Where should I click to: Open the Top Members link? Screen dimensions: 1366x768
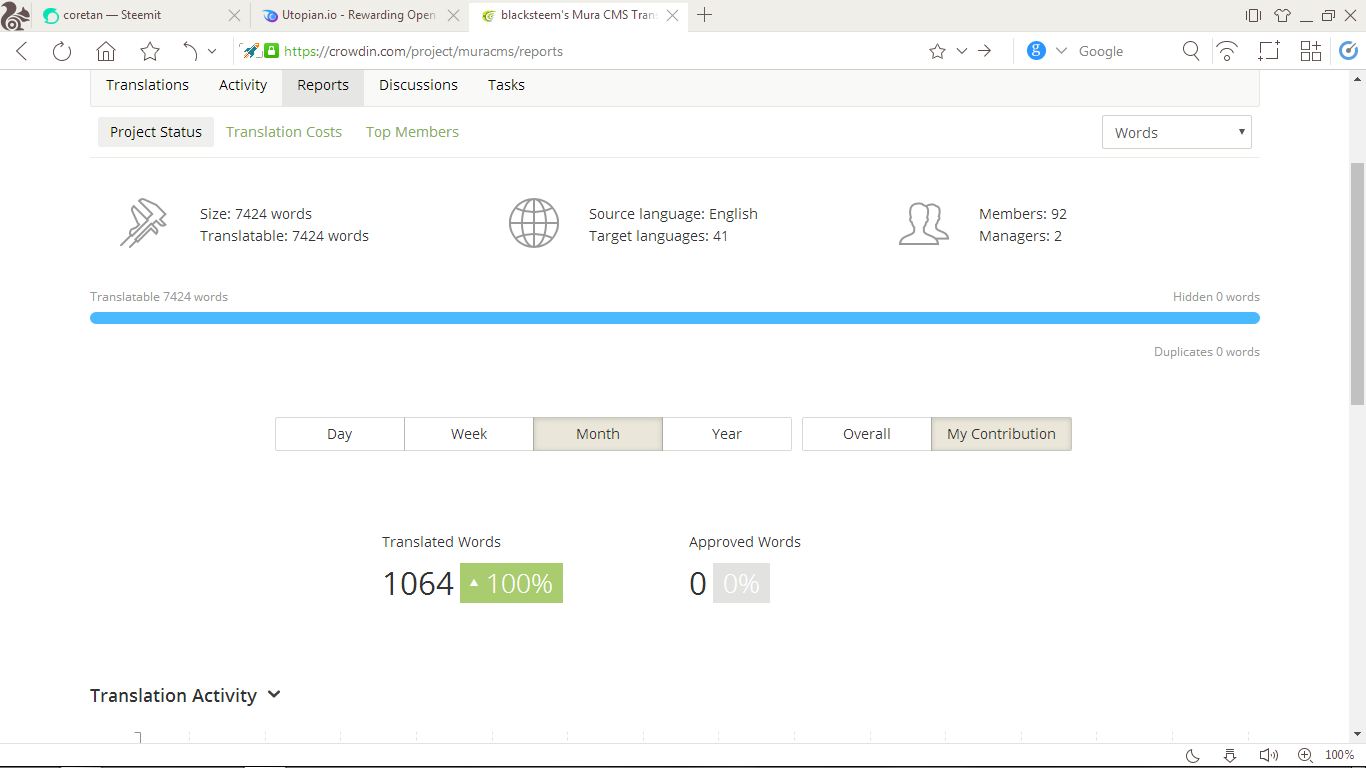tap(412, 132)
